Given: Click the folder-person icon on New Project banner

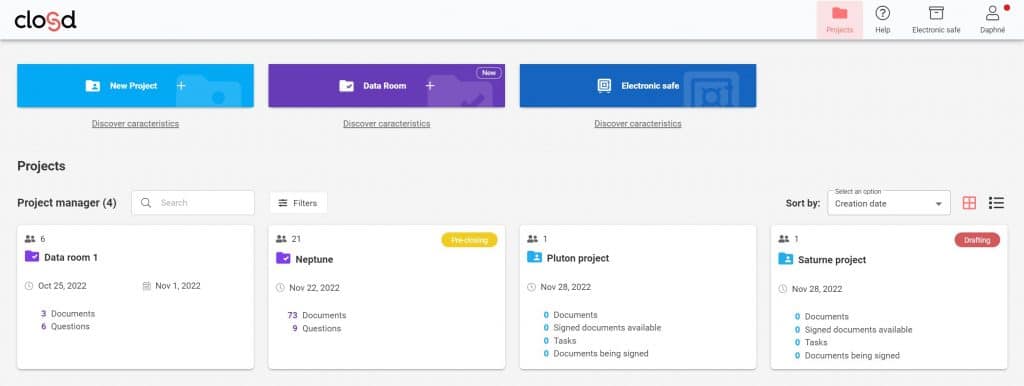Looking at the screenshot, I should [x=93, y=86].
